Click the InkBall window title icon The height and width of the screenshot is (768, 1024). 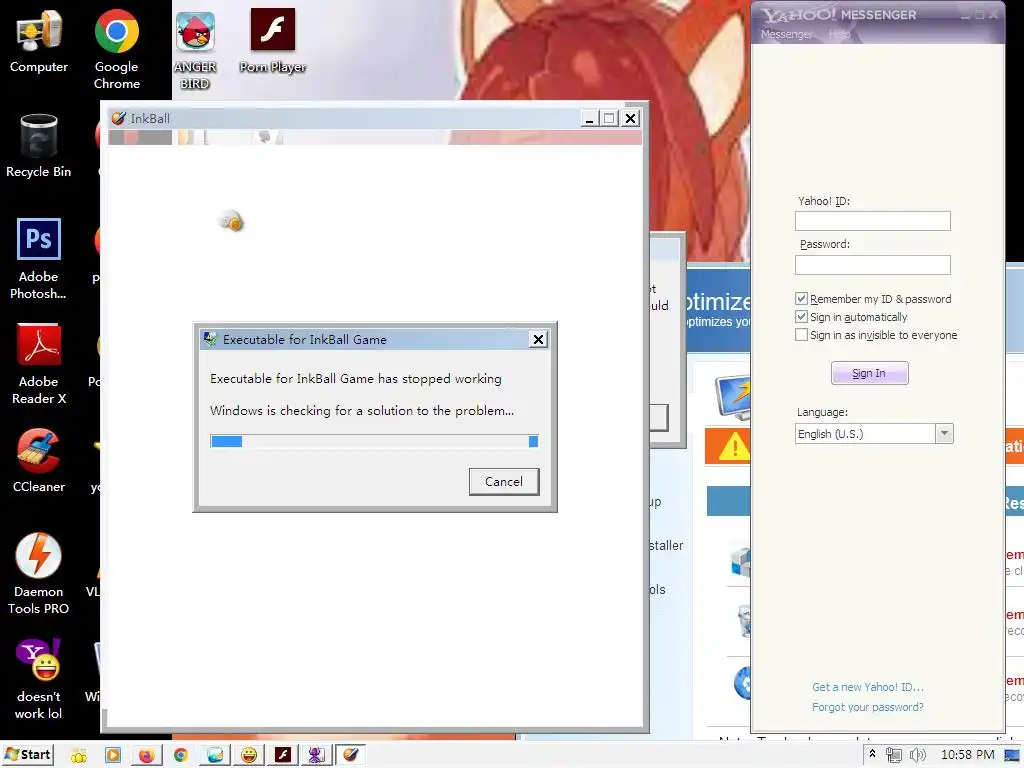click(x=118, y=118)
